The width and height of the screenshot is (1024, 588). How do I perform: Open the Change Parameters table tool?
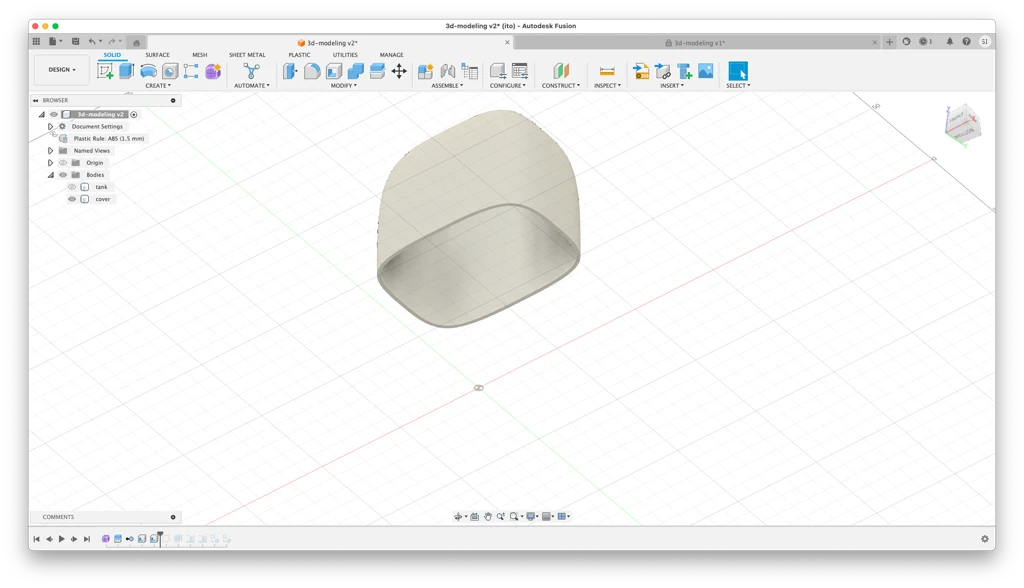tap(520, 71)
